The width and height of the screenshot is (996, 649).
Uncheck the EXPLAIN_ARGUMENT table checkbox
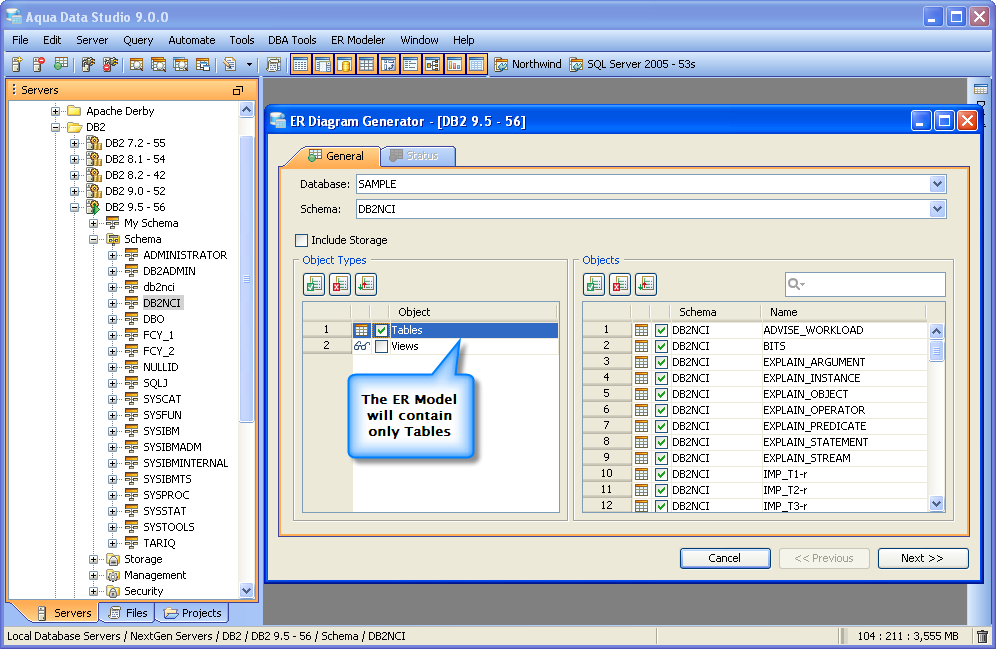point(661,362)
